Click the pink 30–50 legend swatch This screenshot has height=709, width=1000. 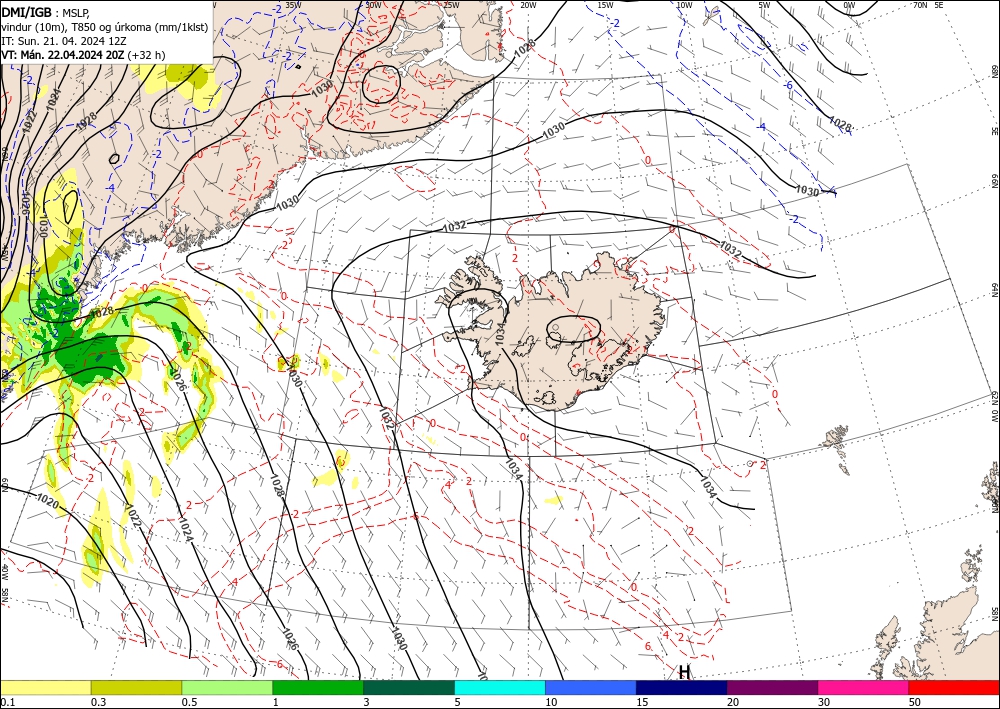864,687
